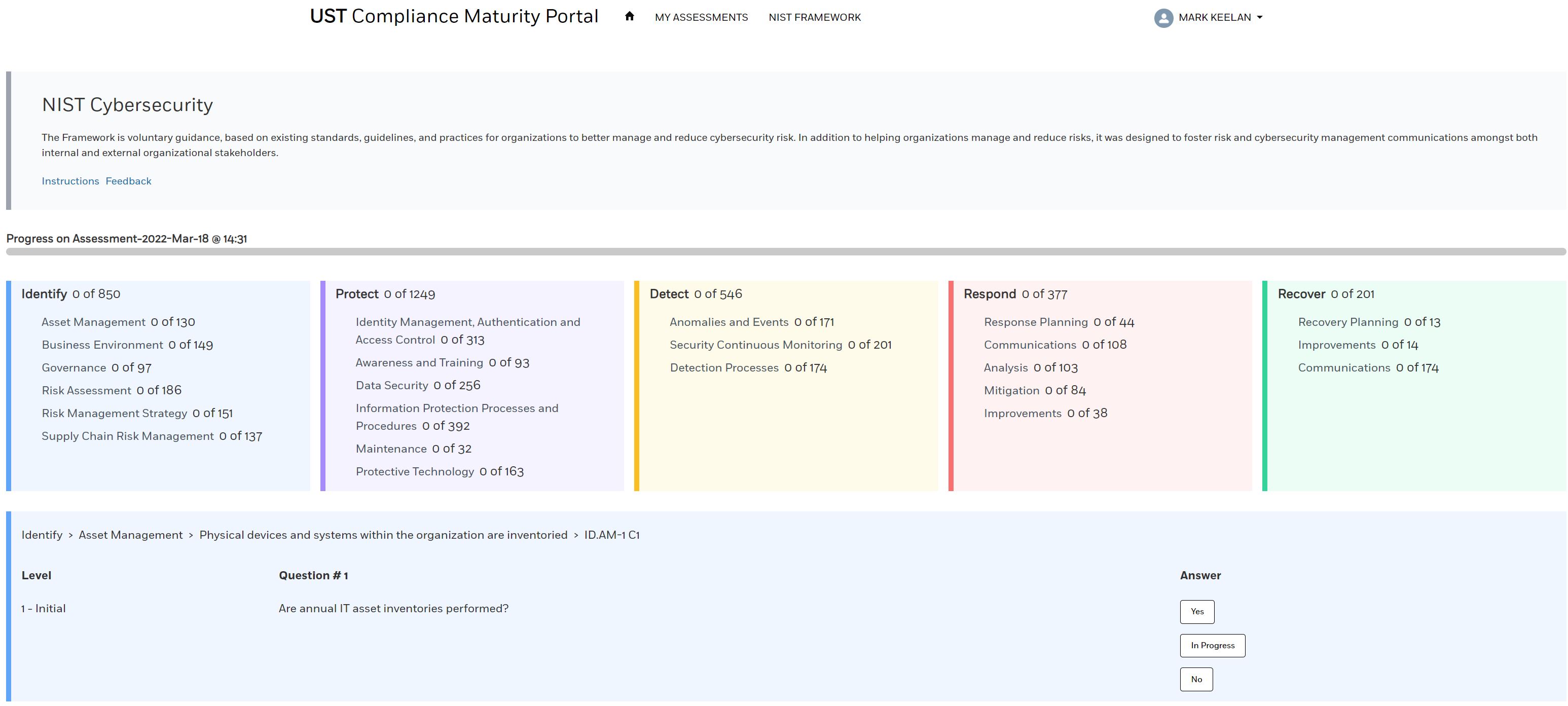Select Recovery Planning under Recover
The height and width of the screenshot is (706, 1568).
point(1347,322)
